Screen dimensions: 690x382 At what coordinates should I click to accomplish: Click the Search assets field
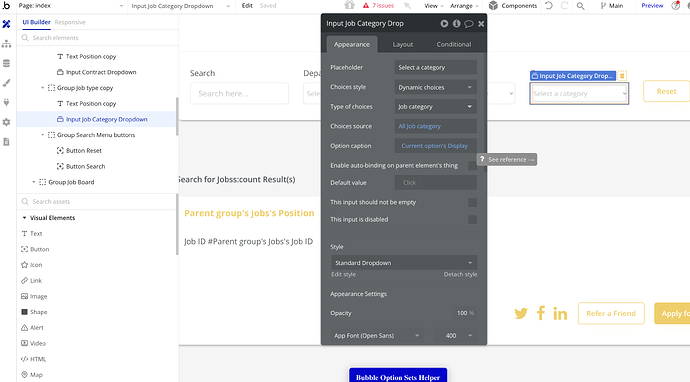click(x=98, y=202)
